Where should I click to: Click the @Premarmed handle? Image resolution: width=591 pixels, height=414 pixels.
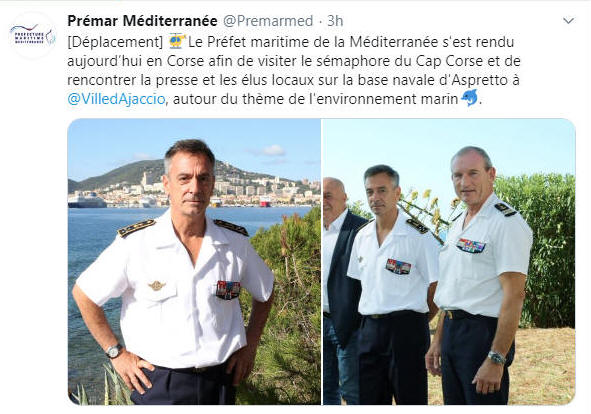click(268, 21)
